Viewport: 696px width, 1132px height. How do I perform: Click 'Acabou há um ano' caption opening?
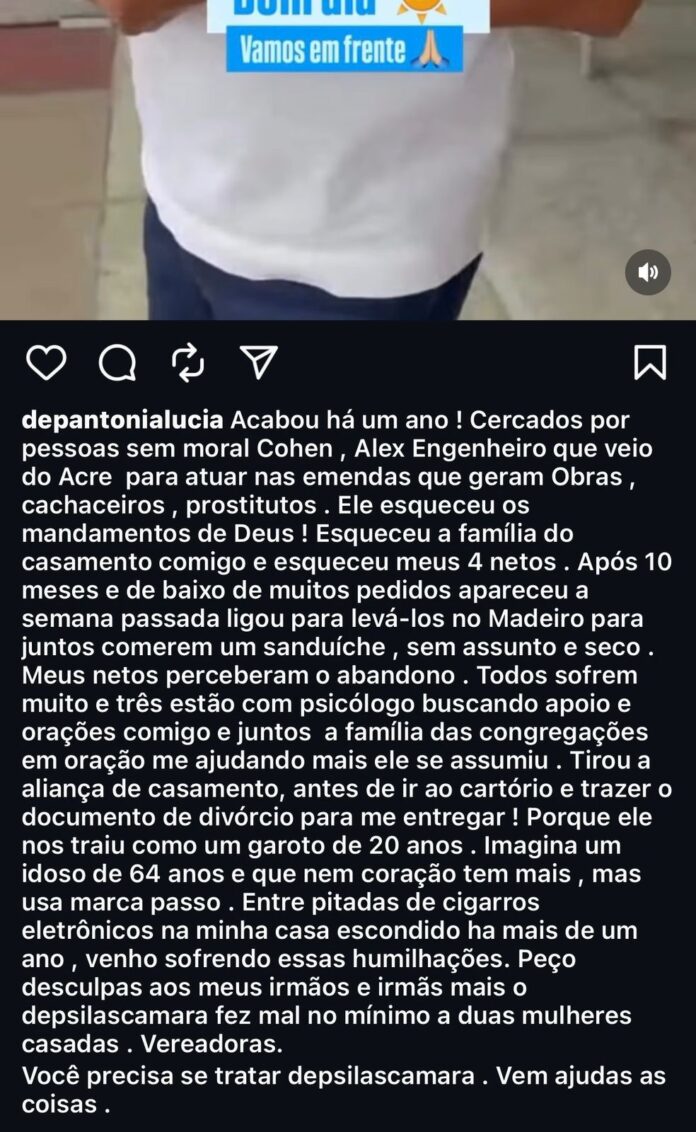[346, 420]
